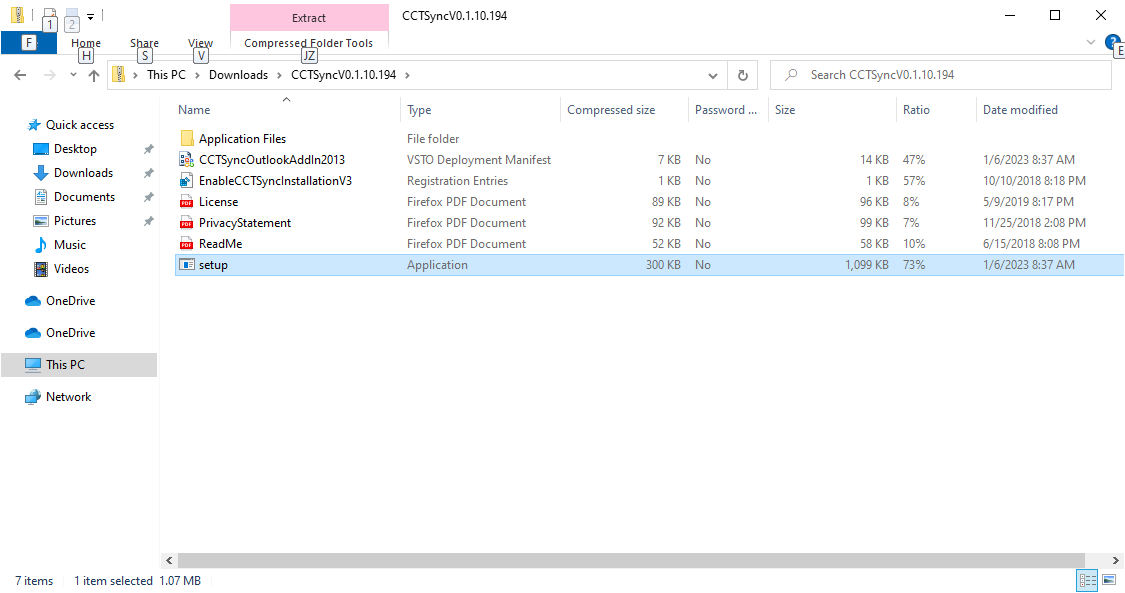Open Desktop in Quick access
The width and height of the screenshot is (1125, 593).
coord(75,148)
